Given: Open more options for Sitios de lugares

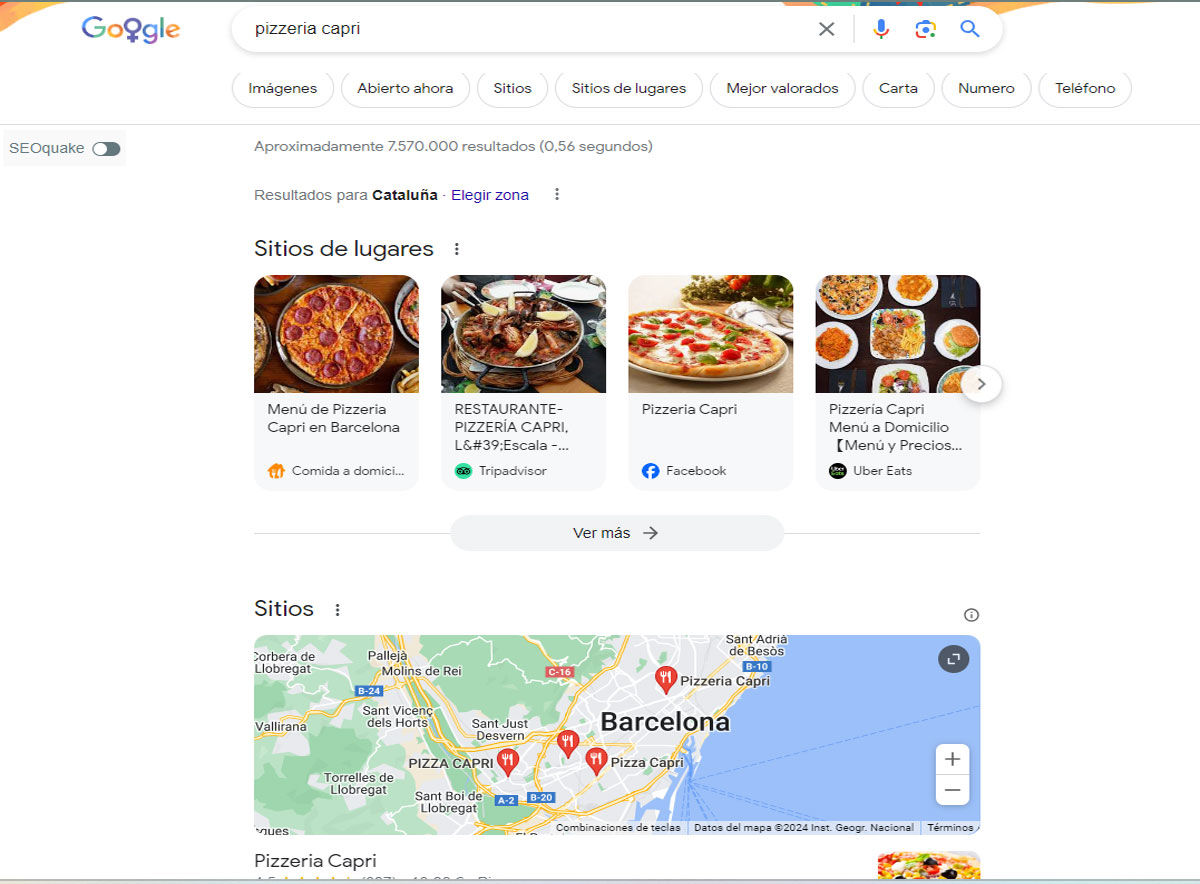Looking at the screenshot, I should 457,249.
